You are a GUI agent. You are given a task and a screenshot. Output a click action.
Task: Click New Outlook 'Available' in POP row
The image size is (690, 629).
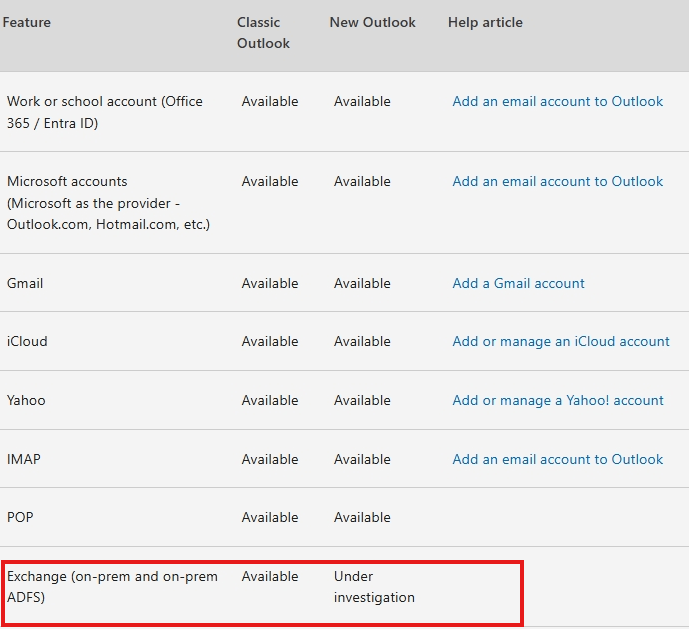[362, 517]
